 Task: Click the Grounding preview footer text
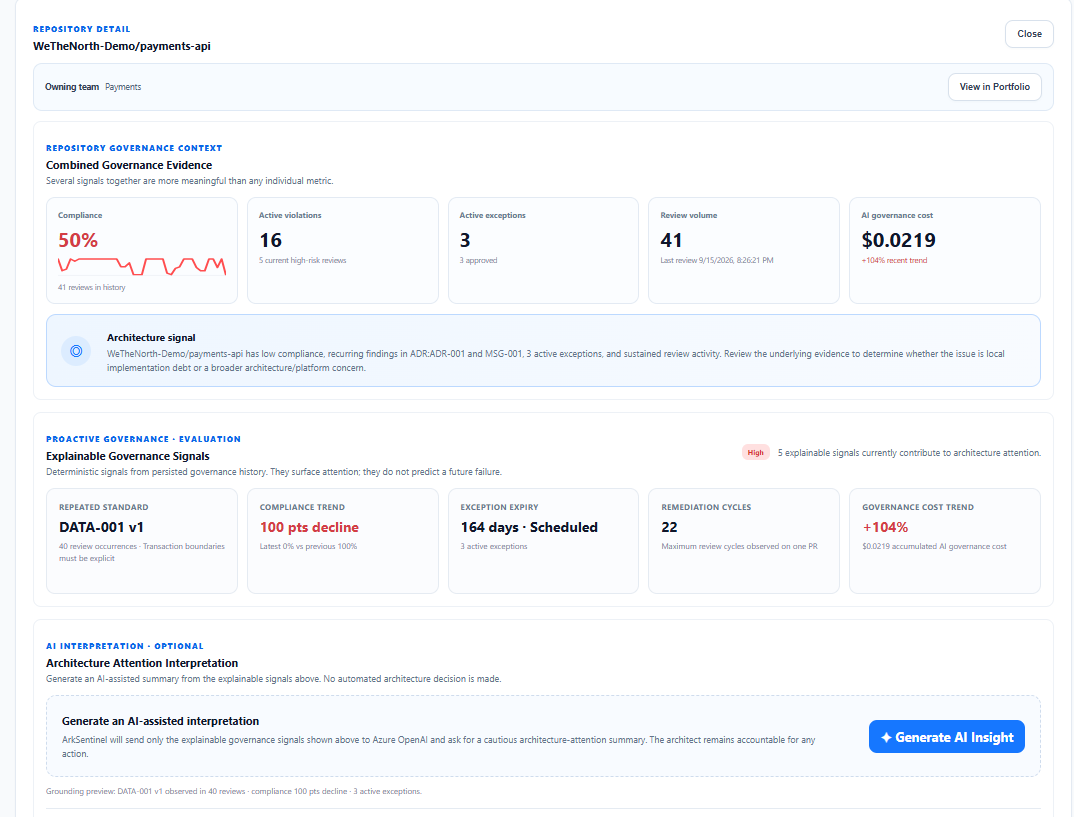[234, 792]
